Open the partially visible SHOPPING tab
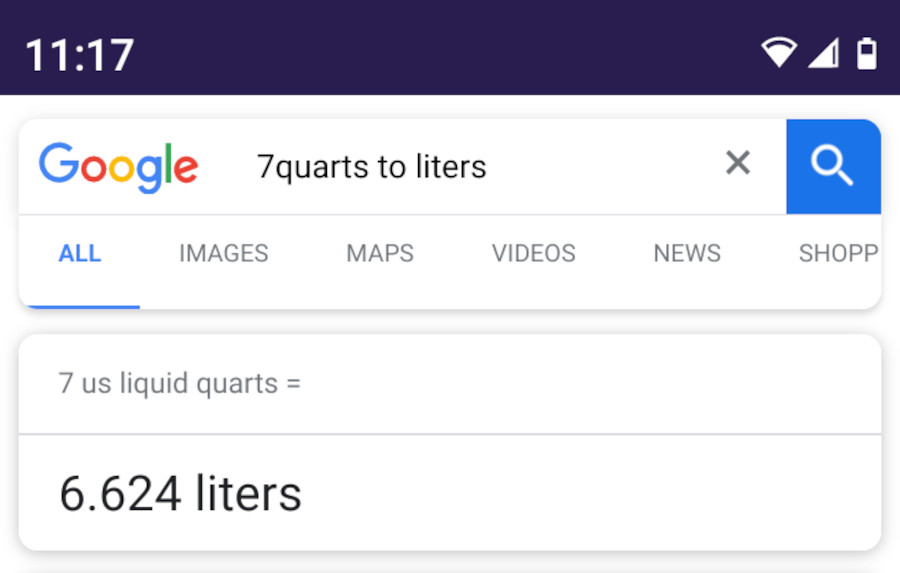This screenshot has width=900, height=573. pyautogui.click(x=838, y=254)
